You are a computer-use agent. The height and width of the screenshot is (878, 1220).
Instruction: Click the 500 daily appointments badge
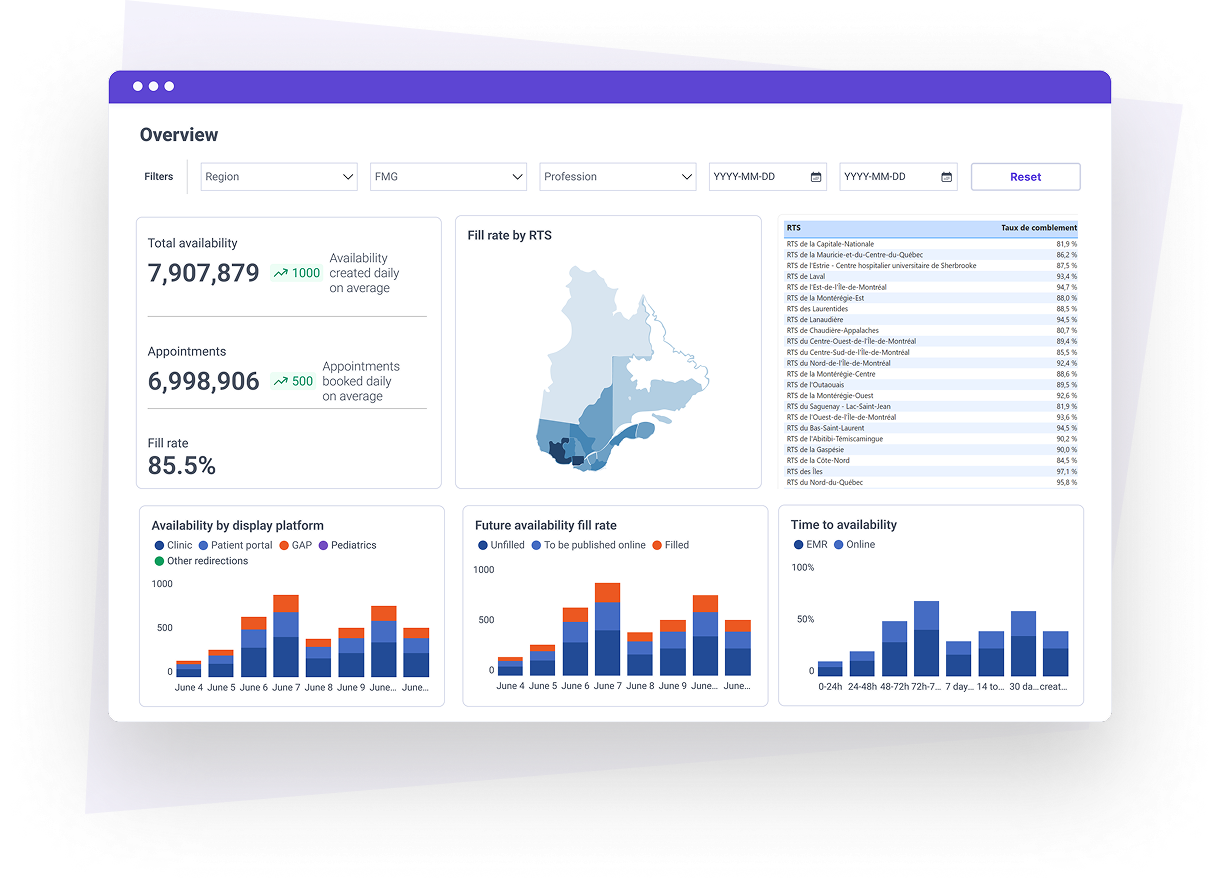292,381
